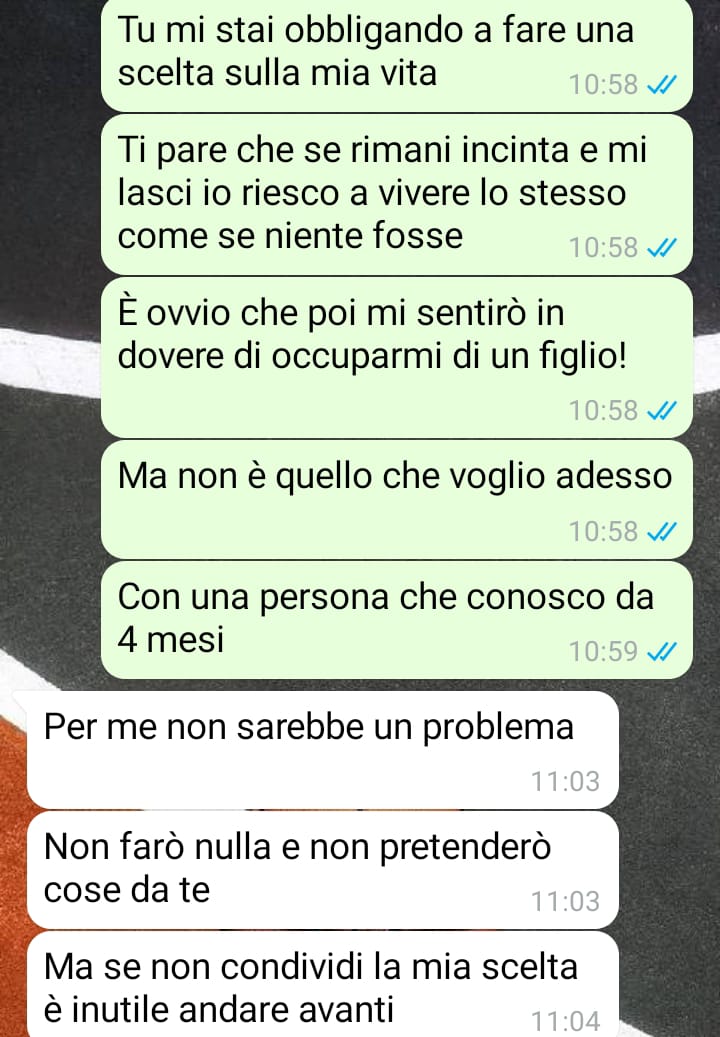Select the 'Per me non sarebbe un problema' bubble

click(x=323, y=750)
